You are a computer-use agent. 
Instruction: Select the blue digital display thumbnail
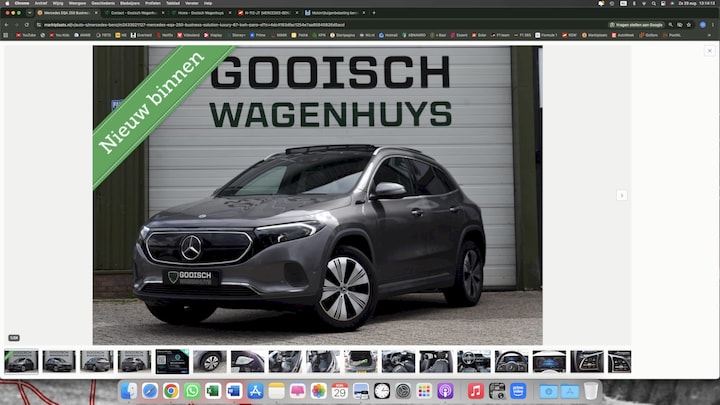coord(549,361)
